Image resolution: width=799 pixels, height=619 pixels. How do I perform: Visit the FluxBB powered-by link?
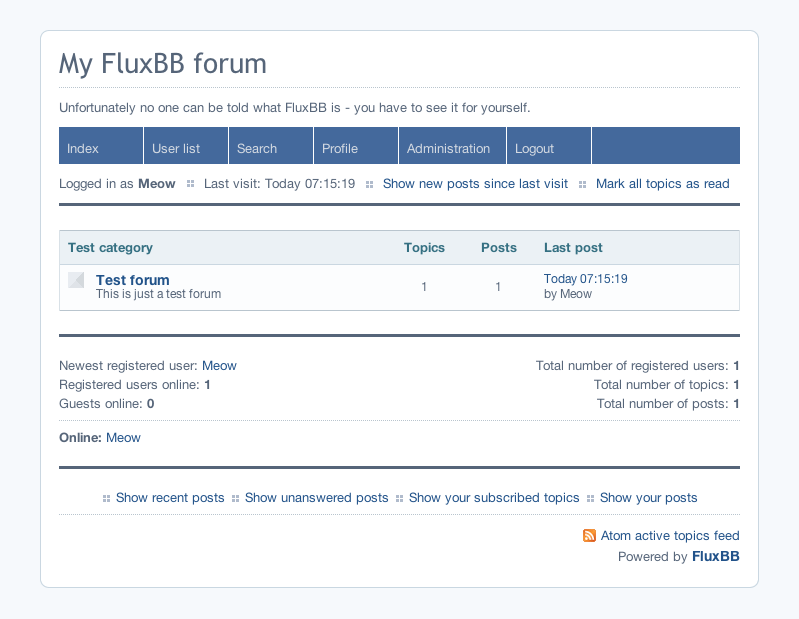pos(715,556)
